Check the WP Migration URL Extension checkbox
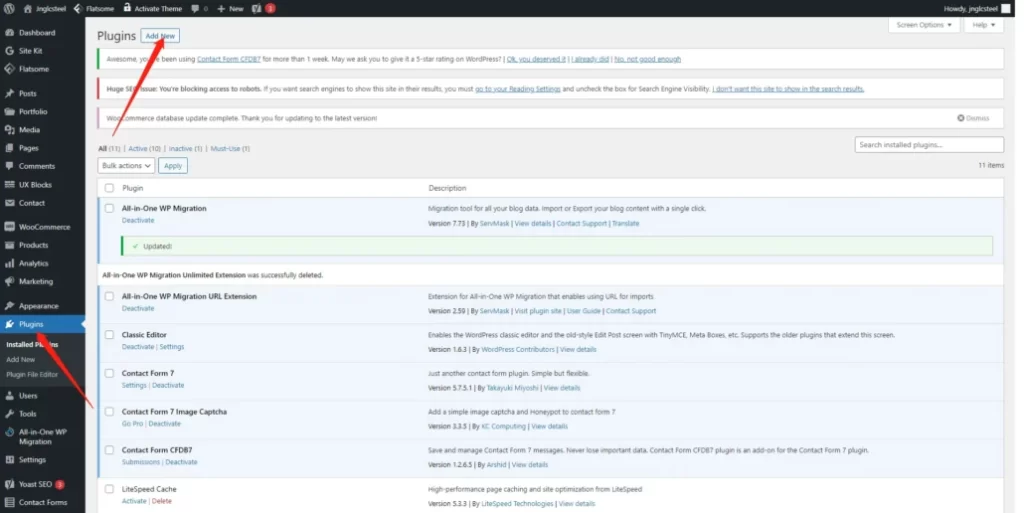The width and height of the screenshot is (1024, 513). 109,296
